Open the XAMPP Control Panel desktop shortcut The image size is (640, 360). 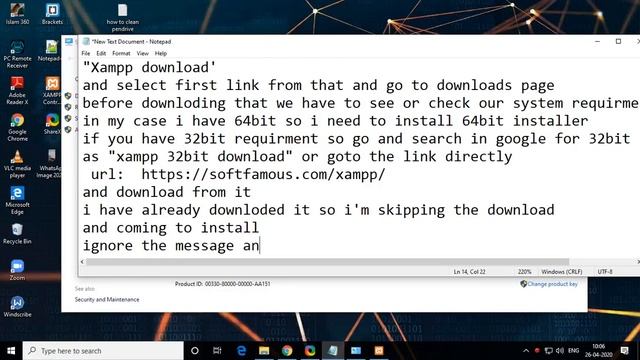click(x=52, y=91)
